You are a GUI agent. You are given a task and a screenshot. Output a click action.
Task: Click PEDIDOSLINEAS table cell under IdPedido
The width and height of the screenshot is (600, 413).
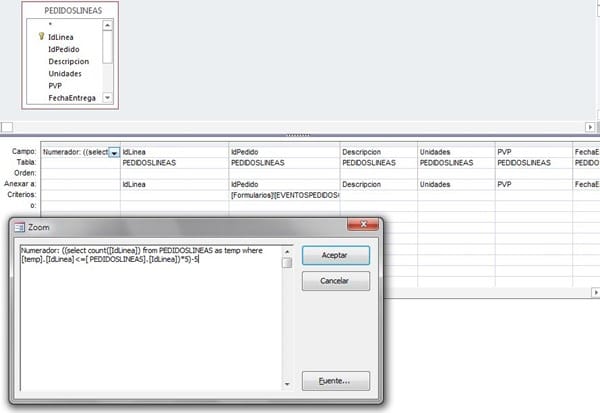[x=284, y=163]
